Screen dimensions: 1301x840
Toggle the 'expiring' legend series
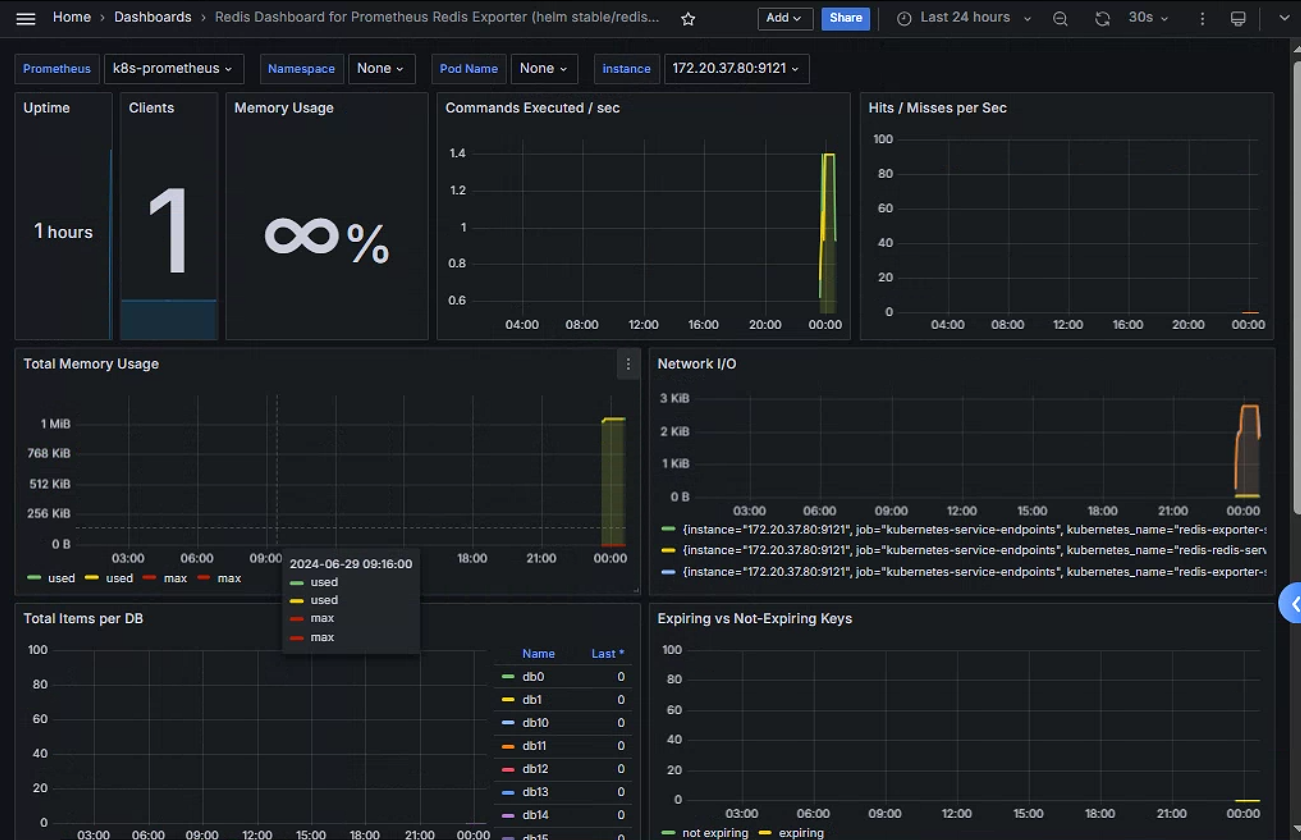[x=801, y=833]
